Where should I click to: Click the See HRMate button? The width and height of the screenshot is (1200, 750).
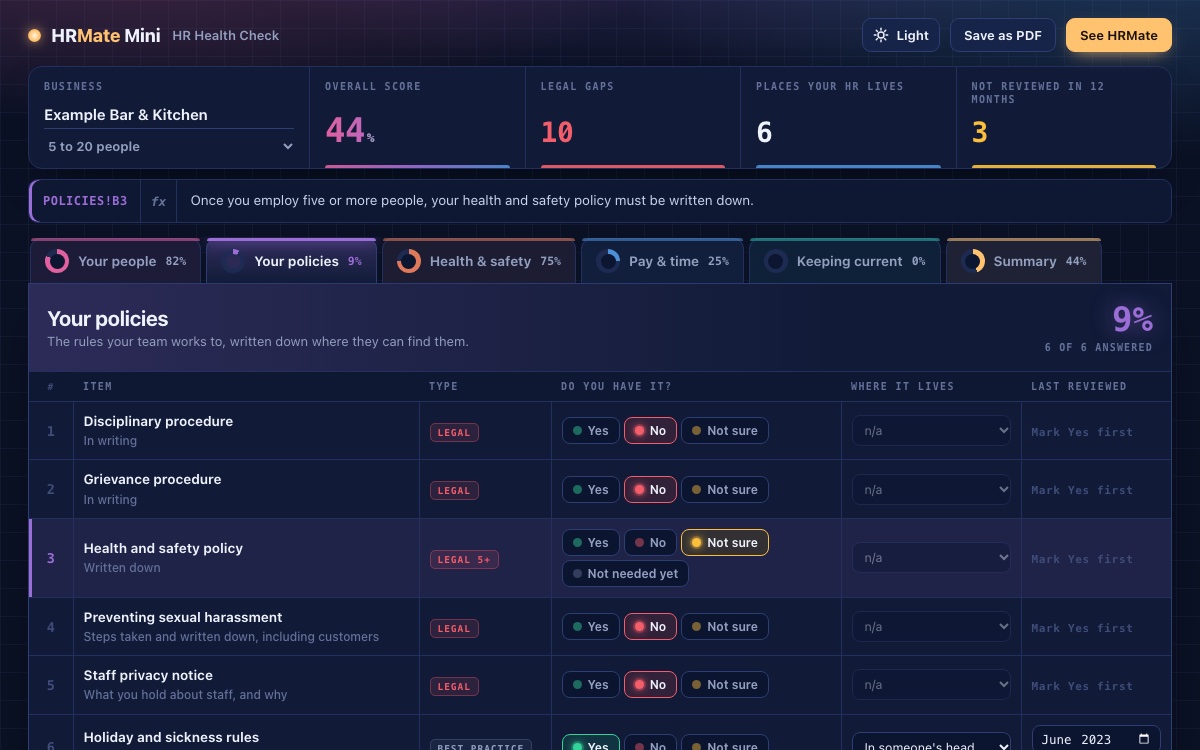pyautogui.click(x=1119, y=35)
